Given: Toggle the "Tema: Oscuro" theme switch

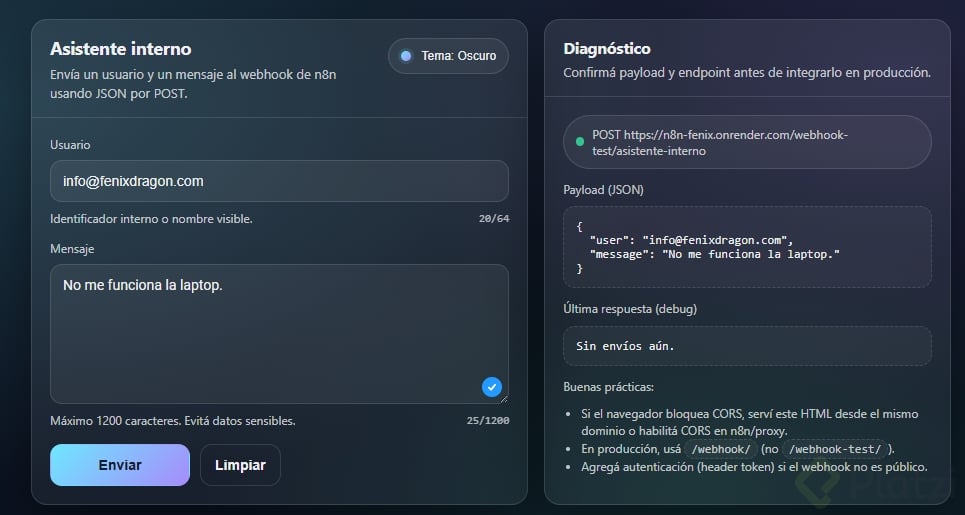Looking at the screenshot, I should (x=448, y=56).
